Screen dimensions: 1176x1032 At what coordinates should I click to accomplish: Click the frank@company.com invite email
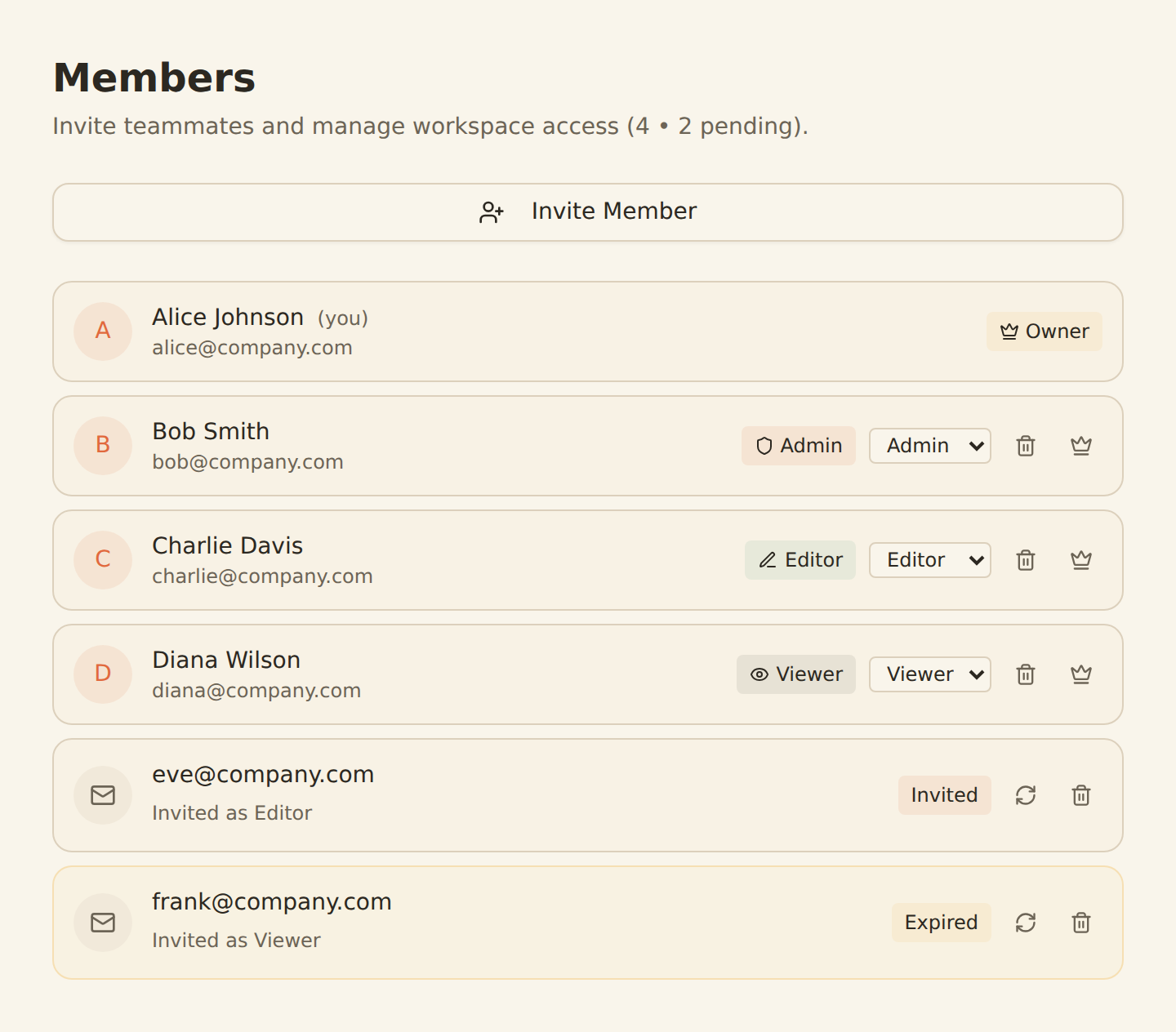point(272,902)
